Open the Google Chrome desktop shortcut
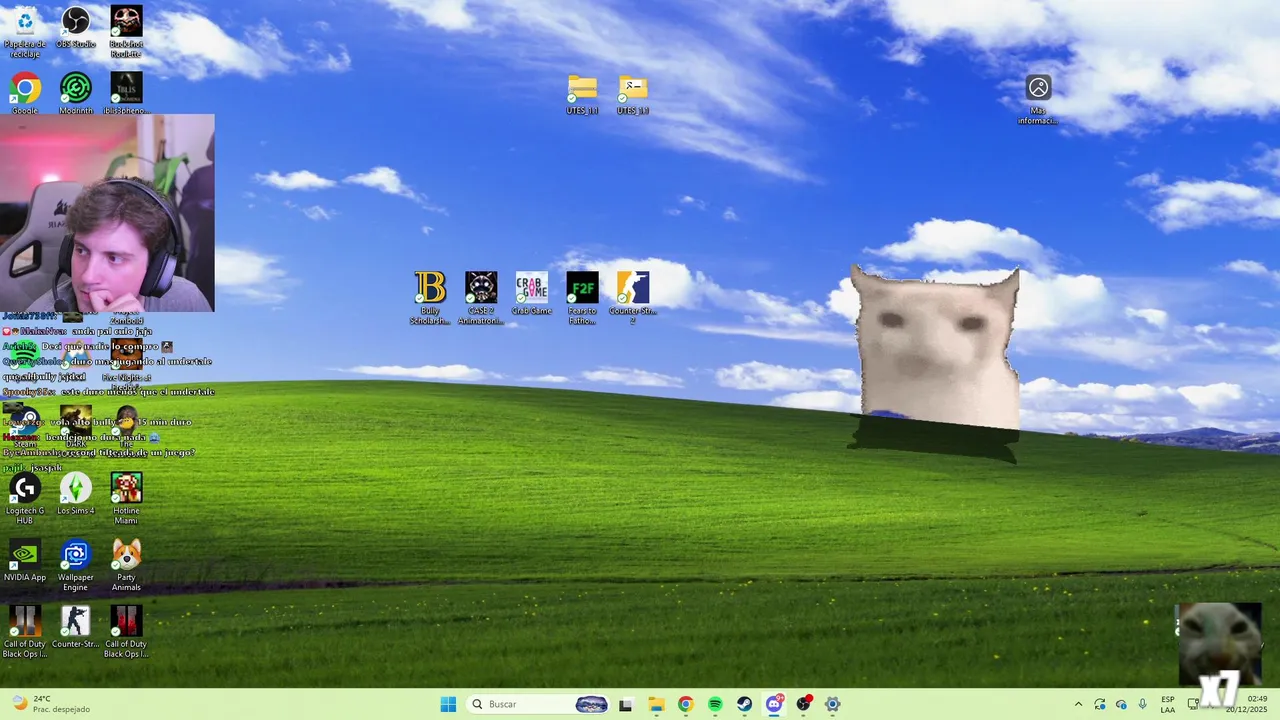The height and width of the screenshot is (720, 1280). pyautogui.click(x=25, y=93)
